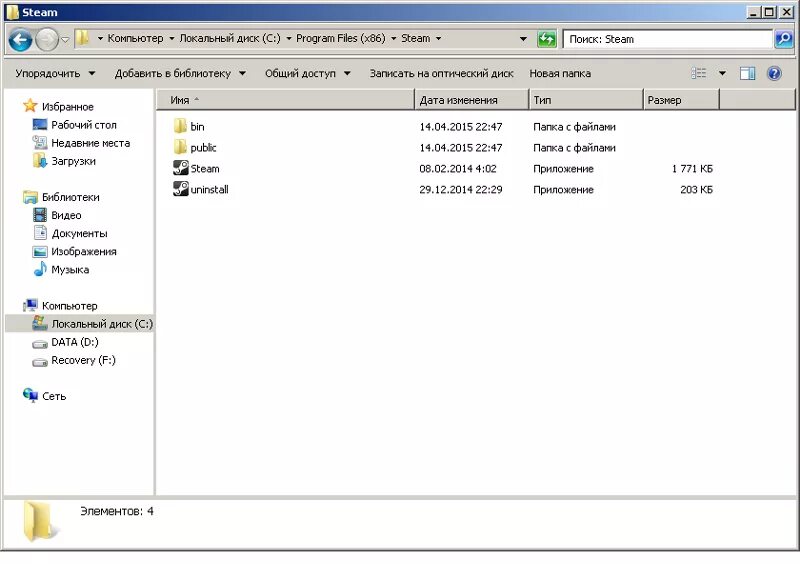Open DATA (D:) drive
Screen dimensions: 800x564
point(75,342)
